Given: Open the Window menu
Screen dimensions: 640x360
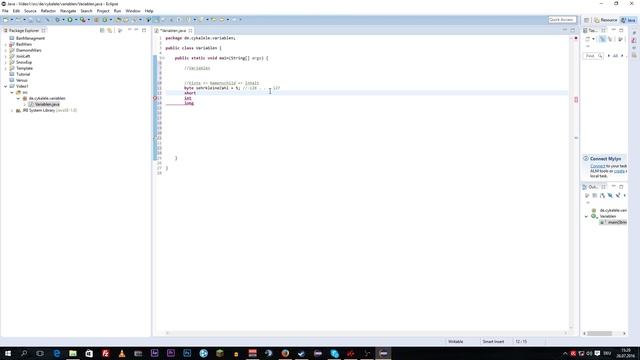Looking at the screenshot, I should 133,11.
